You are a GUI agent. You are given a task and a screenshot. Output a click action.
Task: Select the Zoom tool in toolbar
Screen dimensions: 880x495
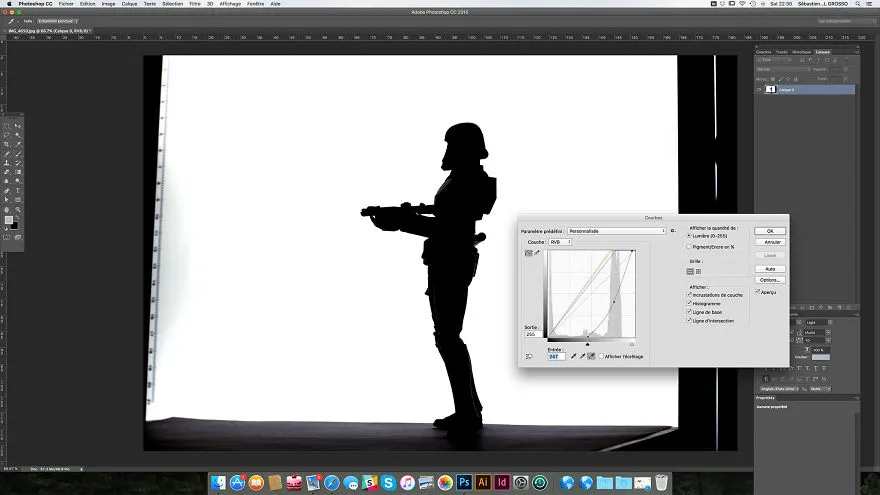click(x=18, y=209)
